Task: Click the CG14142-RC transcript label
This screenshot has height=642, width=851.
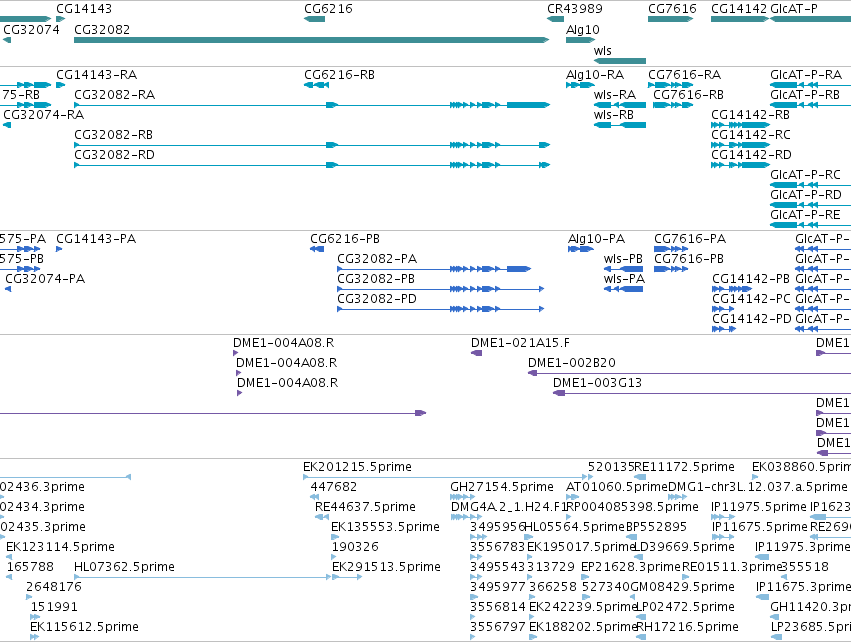Action: 751,135
